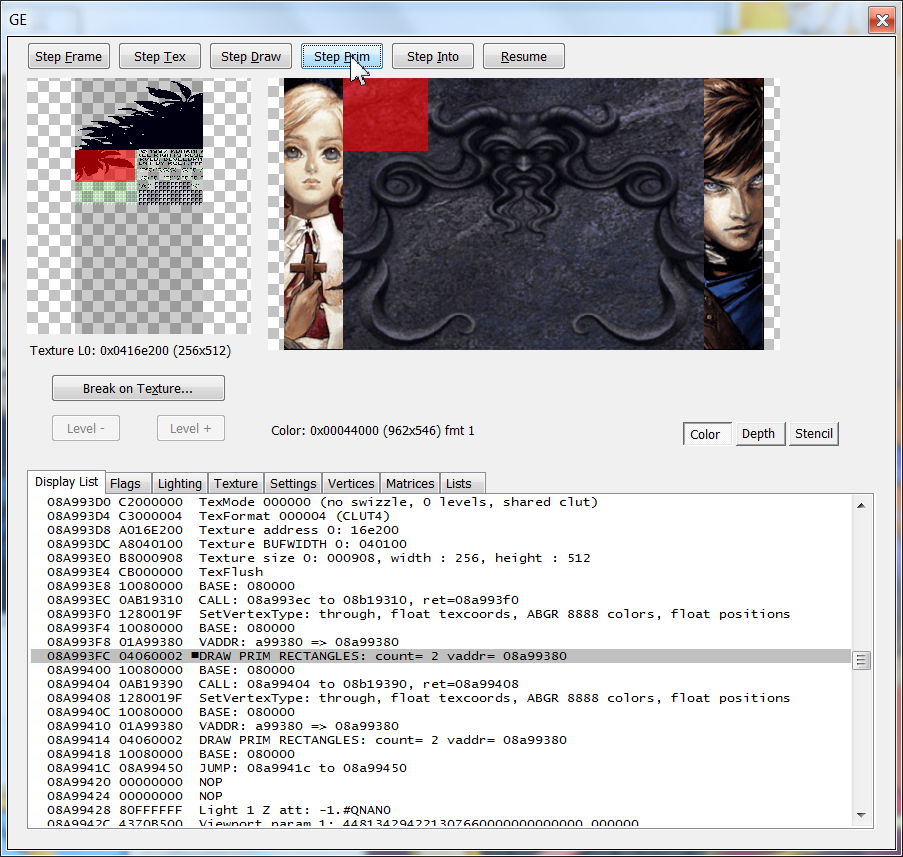Toggle the Color framebuffer view
This screenshot has height=857, width=903.
point(705,434)
